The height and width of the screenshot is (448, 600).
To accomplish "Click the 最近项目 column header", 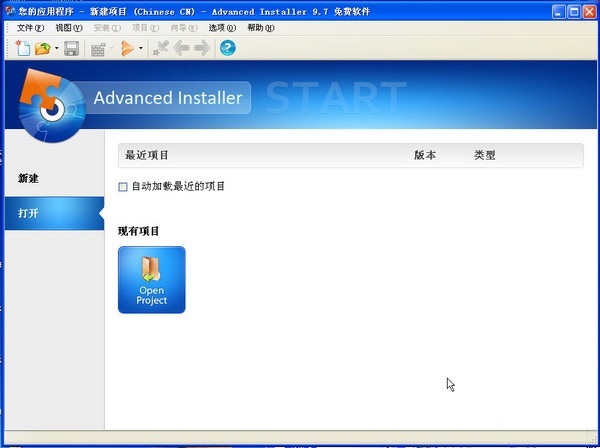I will pos(147,155).
